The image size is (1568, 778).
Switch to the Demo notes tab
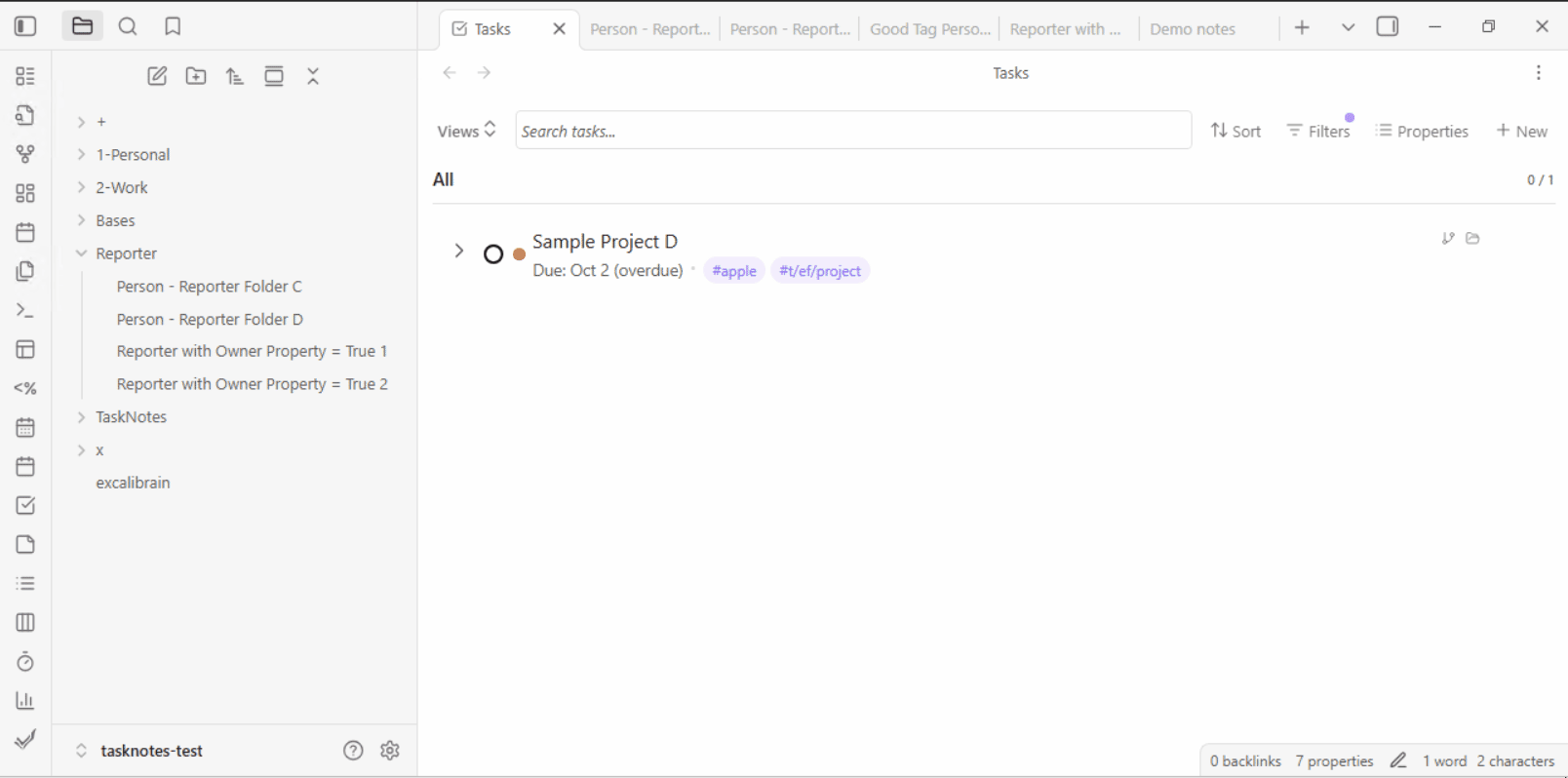(1192, 29)
